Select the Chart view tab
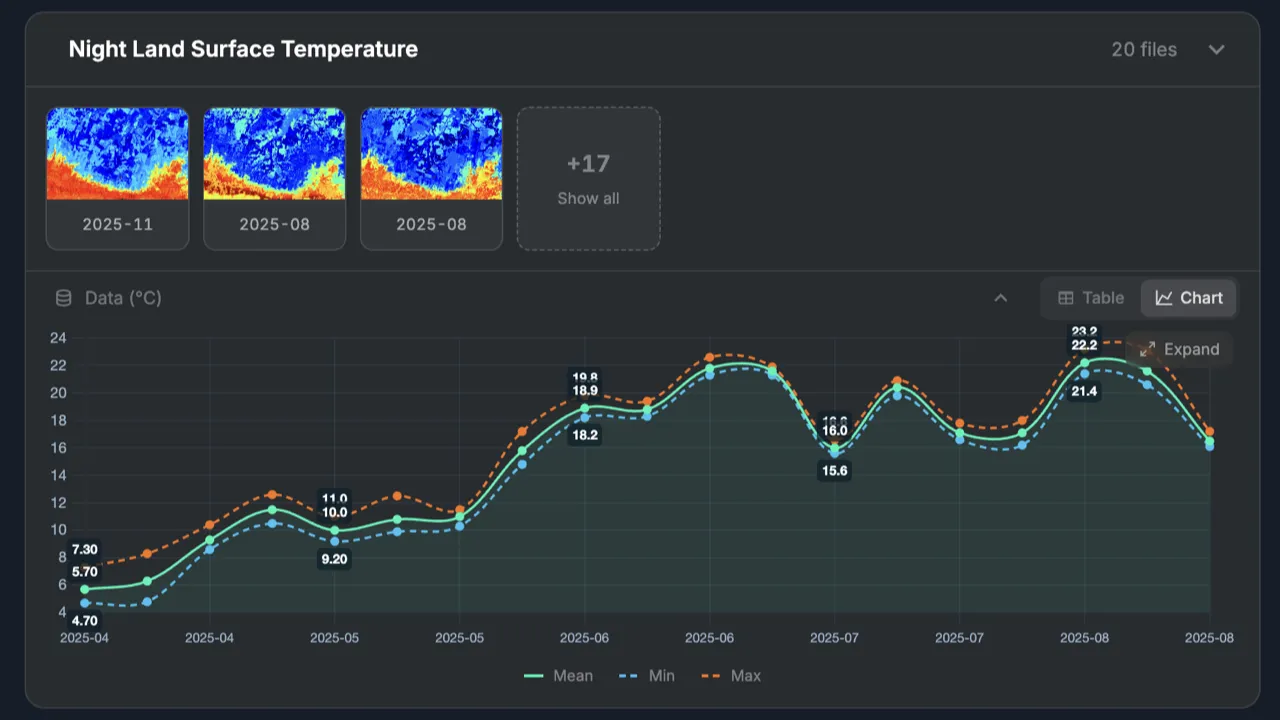Screen dimensions: 1280x720 (1189, 298)
